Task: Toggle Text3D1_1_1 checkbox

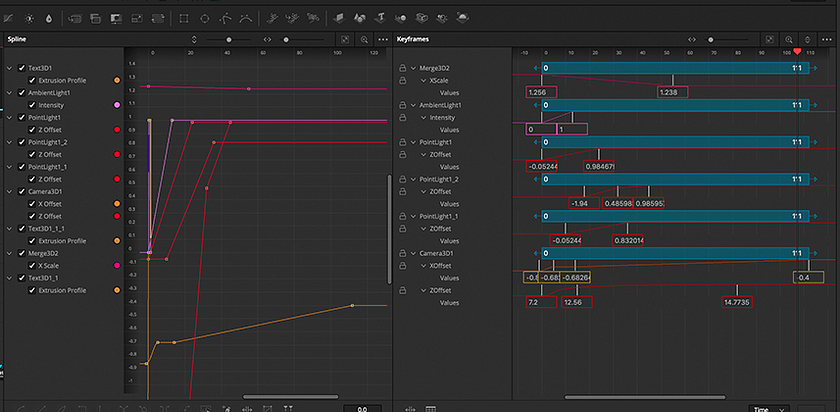Action: (x=22, y=228)
